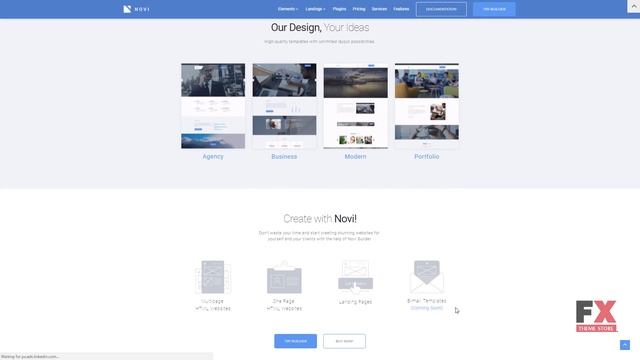Click the Landing Pages text label

click(356, 302)
